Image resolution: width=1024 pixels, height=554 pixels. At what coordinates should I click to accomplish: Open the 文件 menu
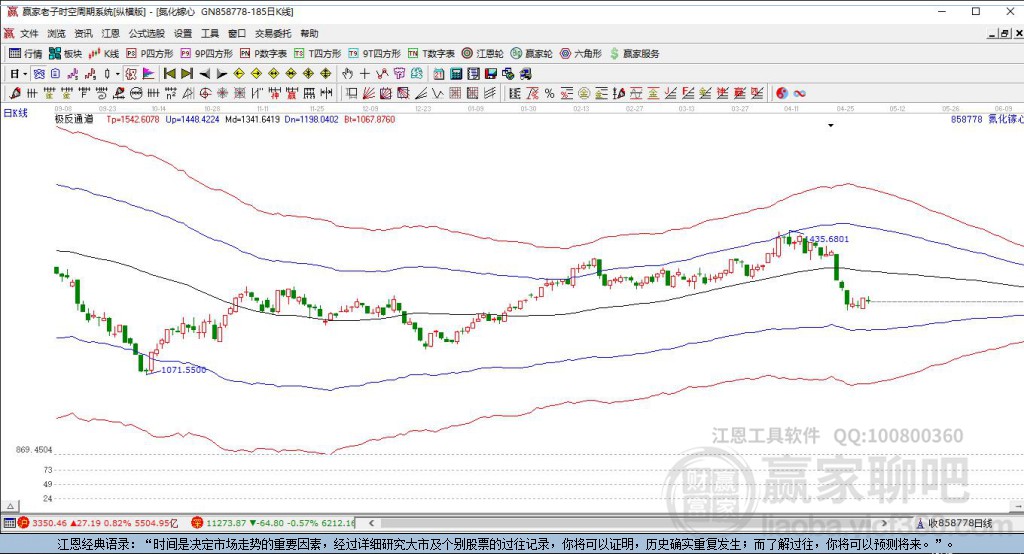click(29, 33)
